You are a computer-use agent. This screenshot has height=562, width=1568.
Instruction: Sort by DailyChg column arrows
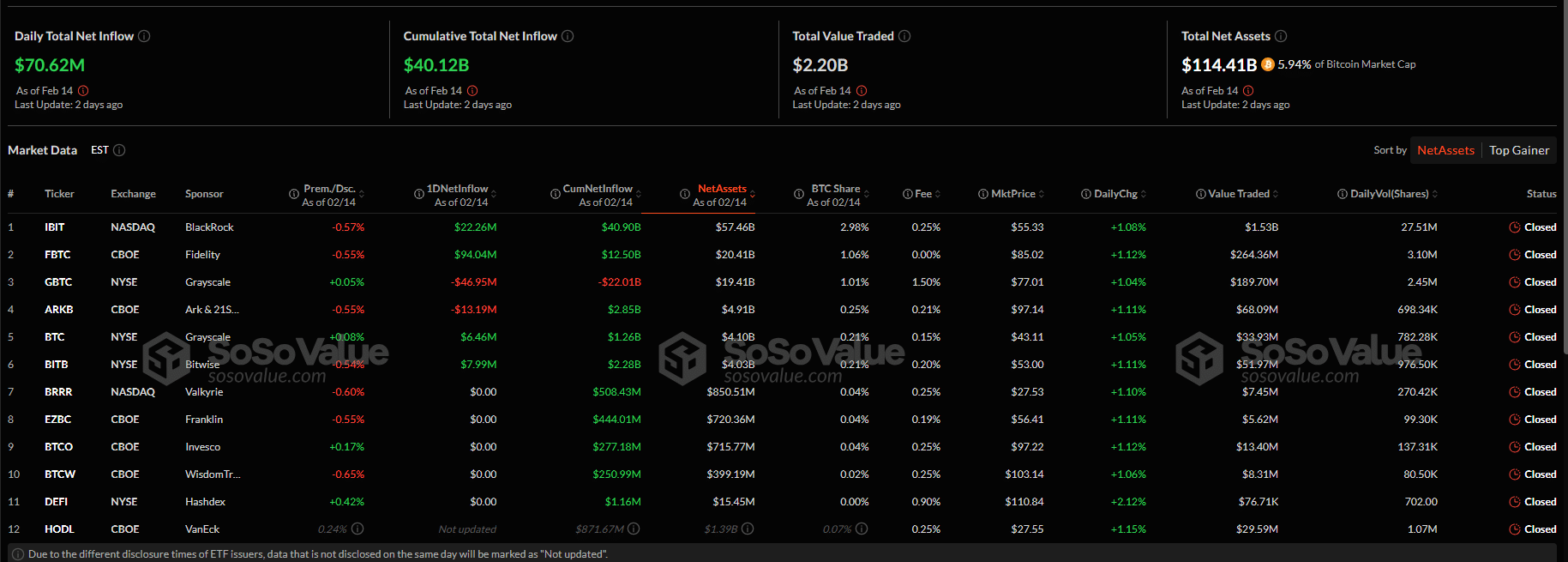tap(1144, 194)
